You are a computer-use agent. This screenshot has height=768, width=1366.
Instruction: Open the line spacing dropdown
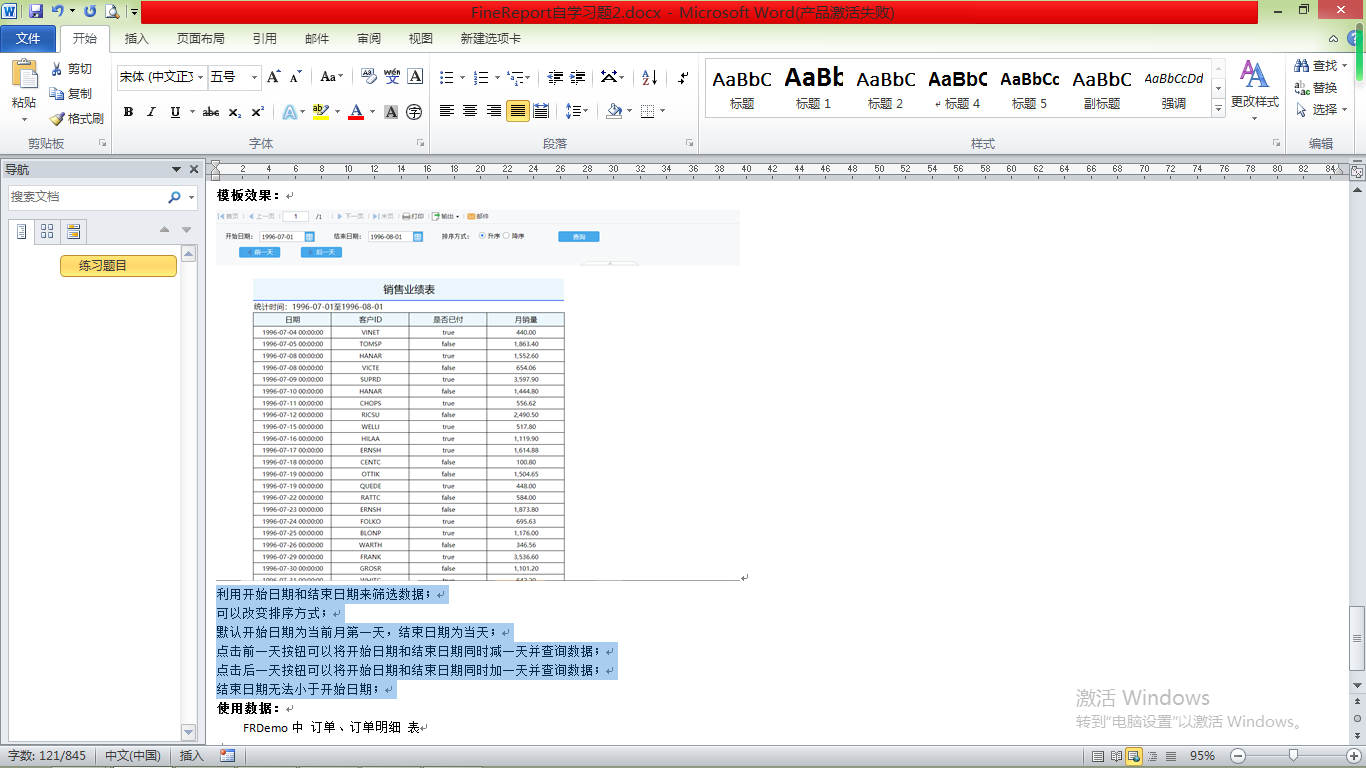(x=576, y=111)
